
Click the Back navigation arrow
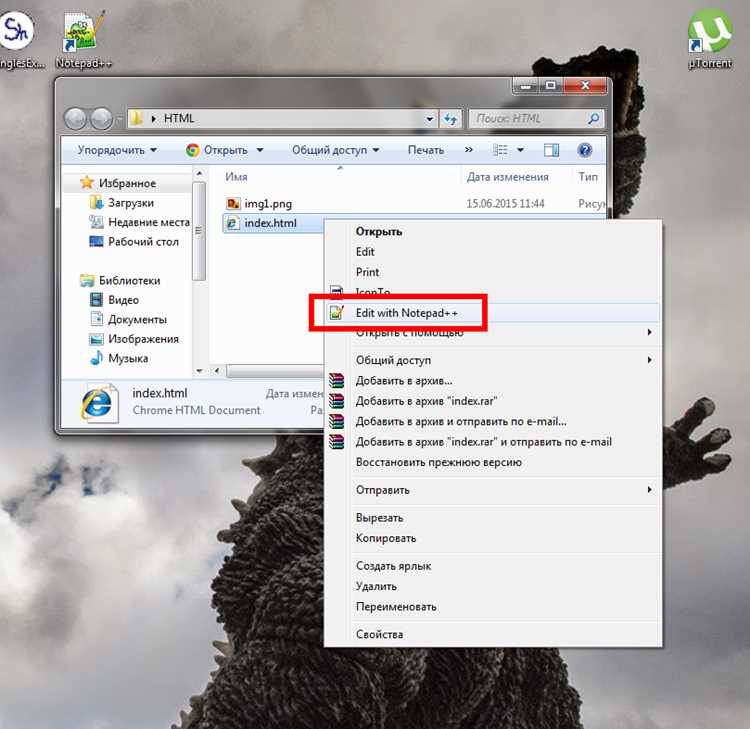coord(75,119)
